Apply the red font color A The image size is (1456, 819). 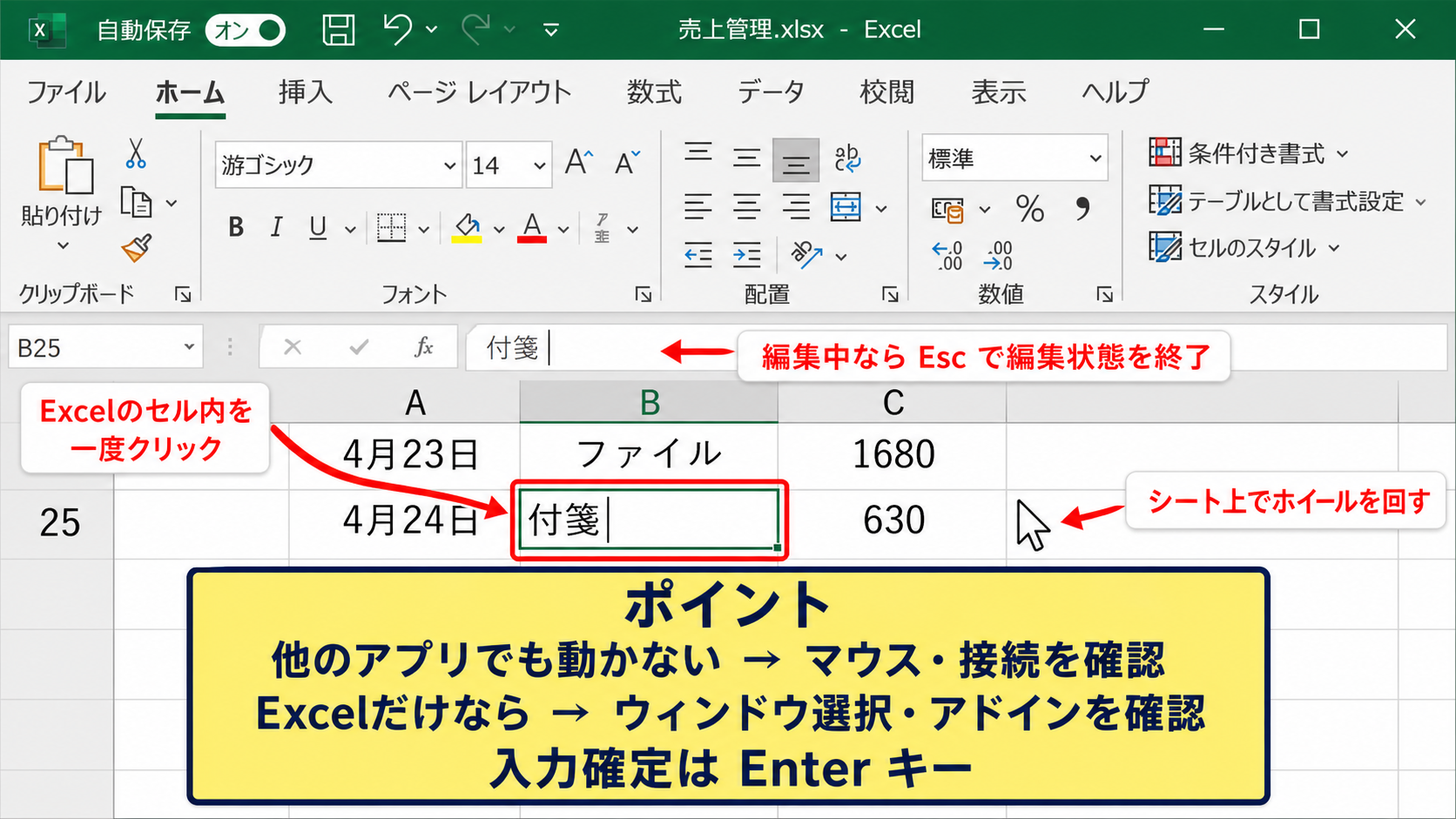point(532,227)
